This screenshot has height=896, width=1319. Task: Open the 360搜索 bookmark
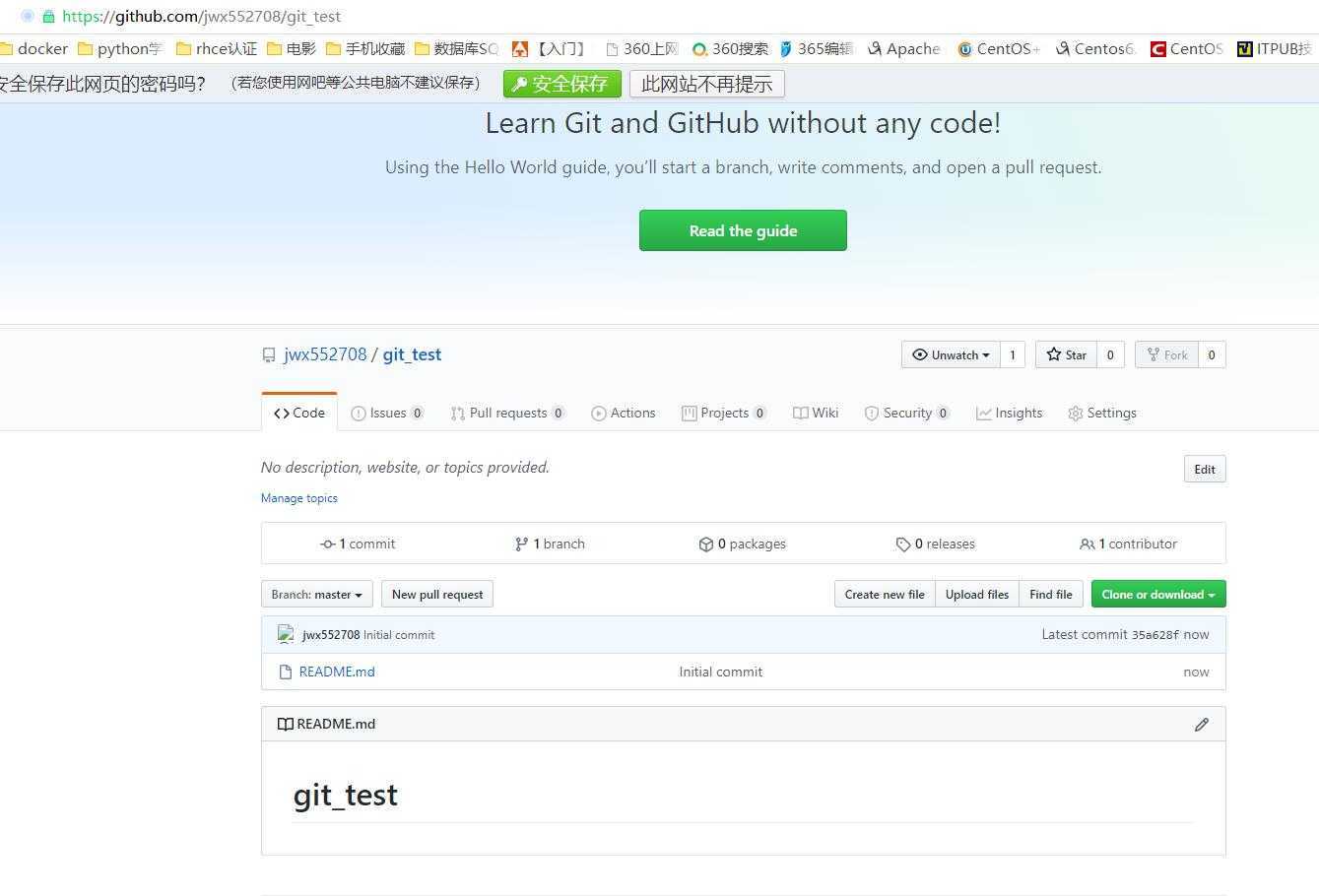point(730,48)
